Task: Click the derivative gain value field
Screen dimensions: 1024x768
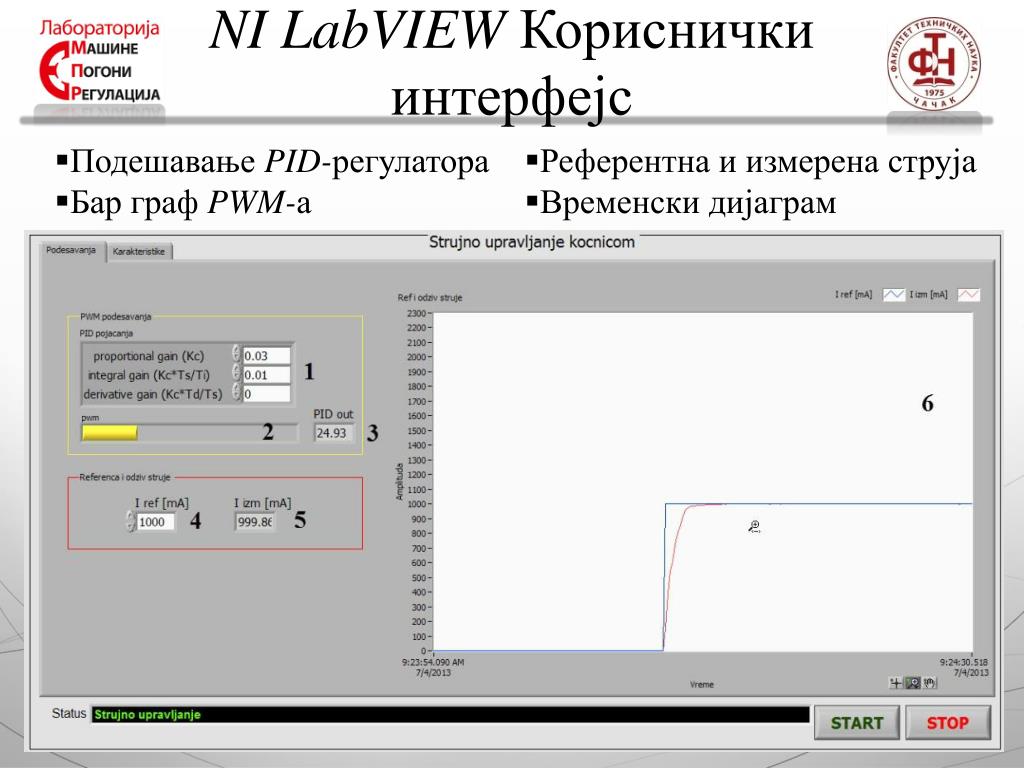Action: coord(266,394)
